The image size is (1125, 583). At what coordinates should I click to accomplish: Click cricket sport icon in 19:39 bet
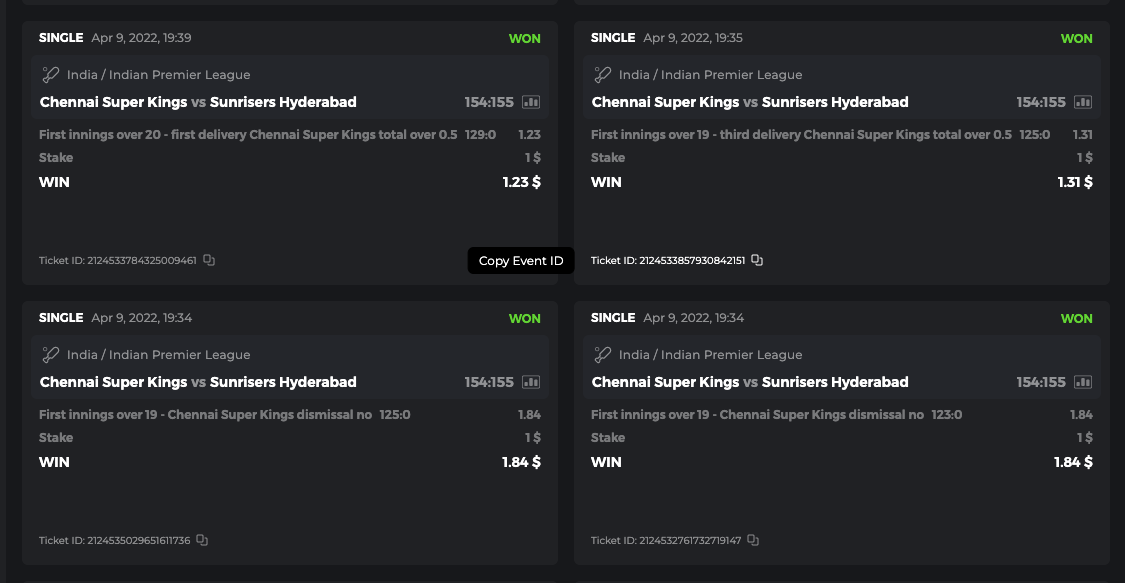[x=51, y=74]
